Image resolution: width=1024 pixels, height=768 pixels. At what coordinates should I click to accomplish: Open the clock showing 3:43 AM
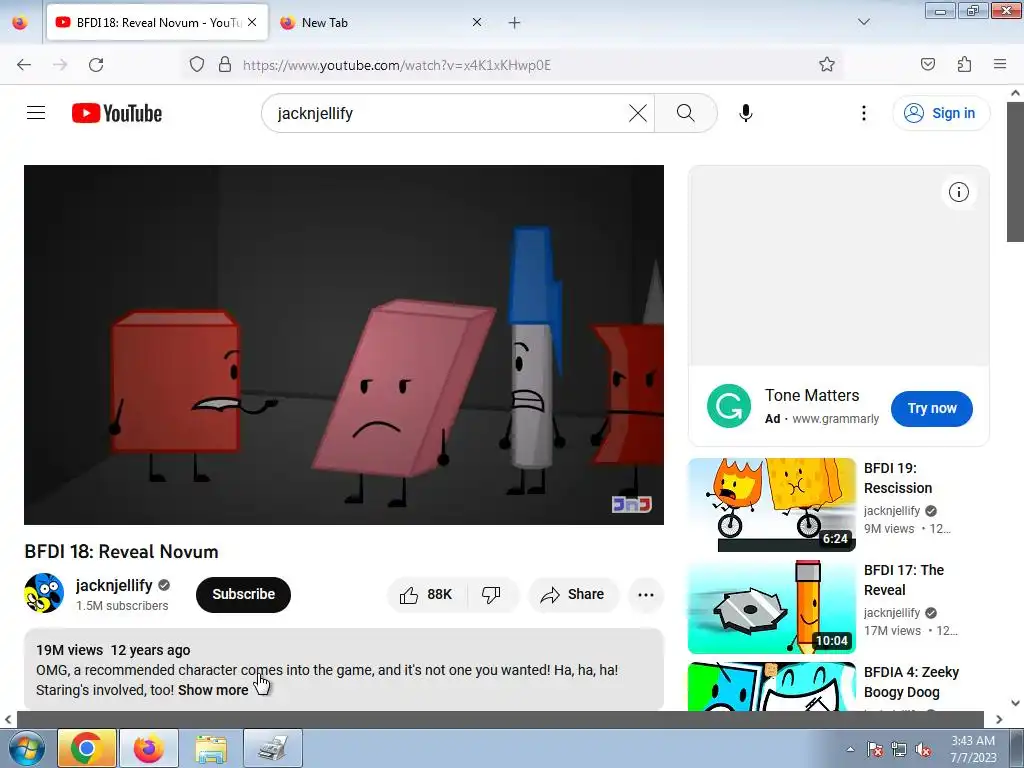coord(973,749)
